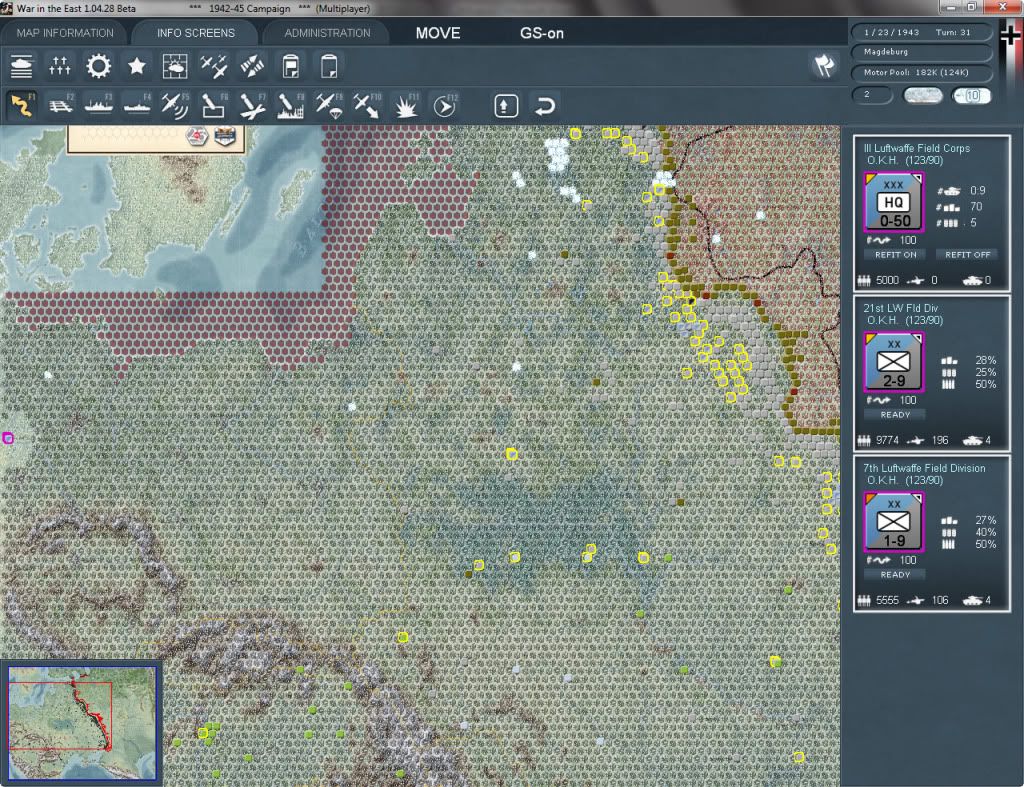Click the winter terrain indicator pill
1024x787 pixels.
[922, 95]
